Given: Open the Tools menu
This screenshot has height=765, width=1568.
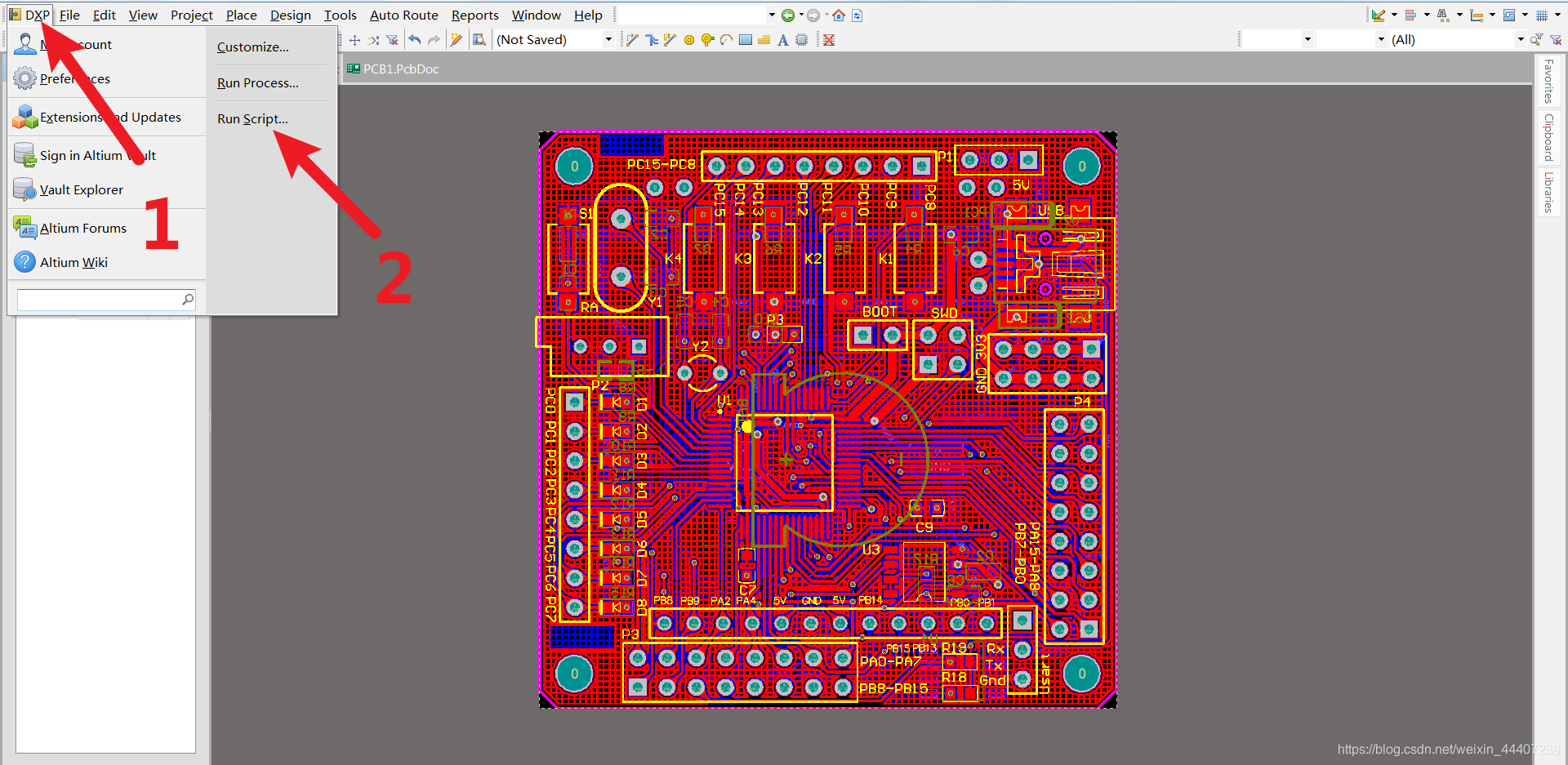Looking at the screenshot, I should 340,15.
